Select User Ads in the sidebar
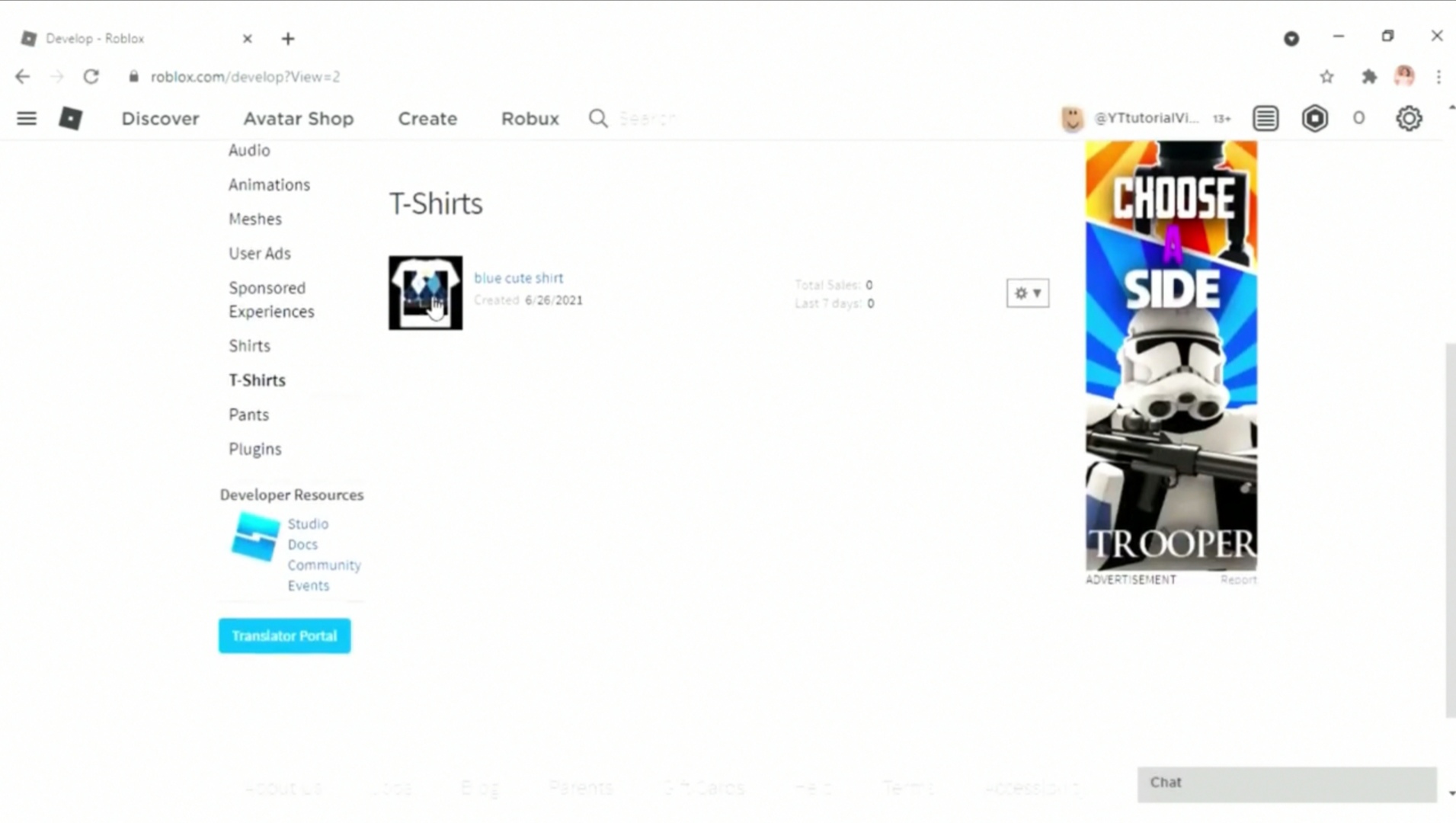1456x823 pixels. tap(260, 253)
